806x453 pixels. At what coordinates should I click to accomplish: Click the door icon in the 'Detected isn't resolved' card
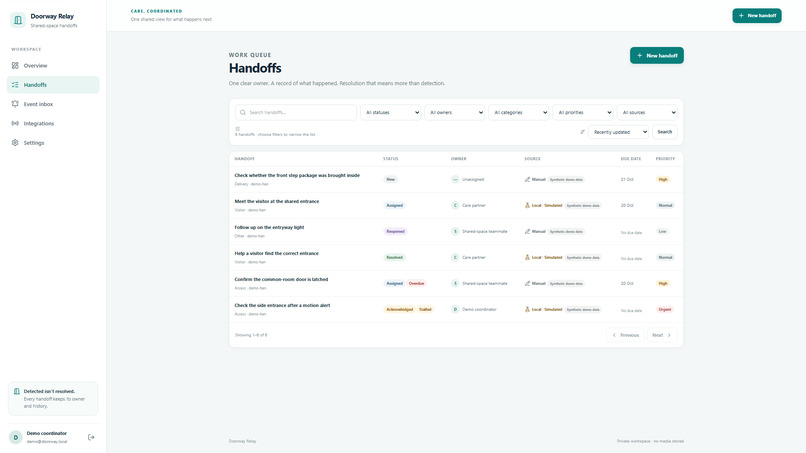[16, 391]
